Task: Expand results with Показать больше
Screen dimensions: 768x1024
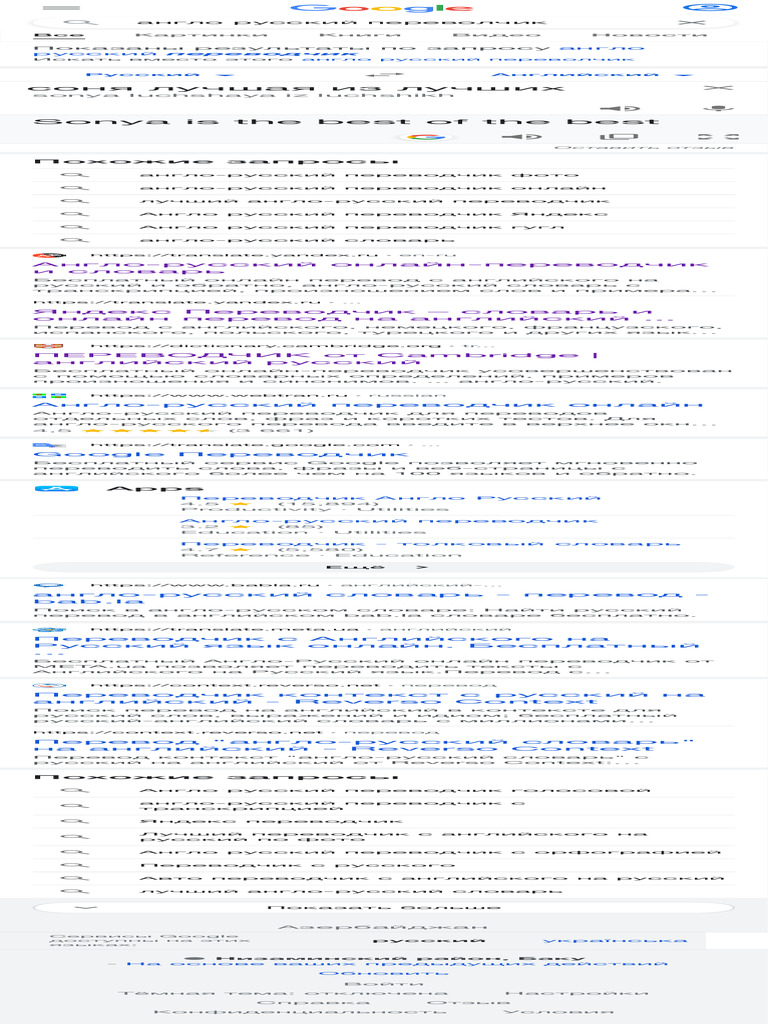Action: pyautogui.click(x=384, y=907)
